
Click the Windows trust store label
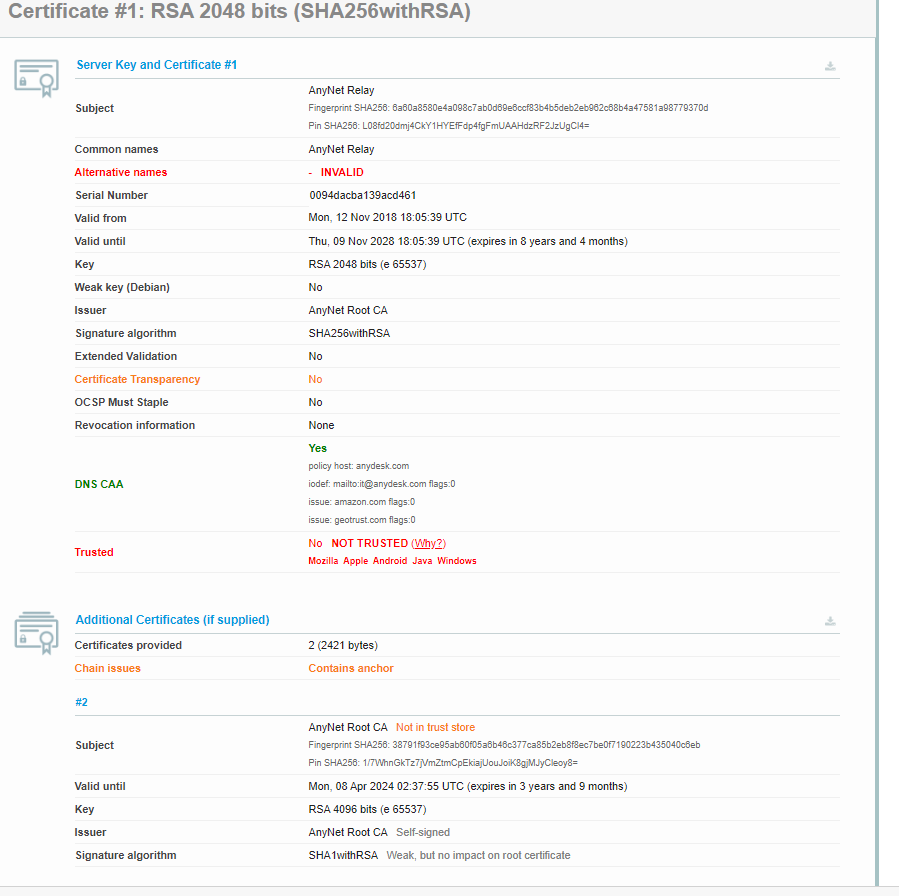456,561
